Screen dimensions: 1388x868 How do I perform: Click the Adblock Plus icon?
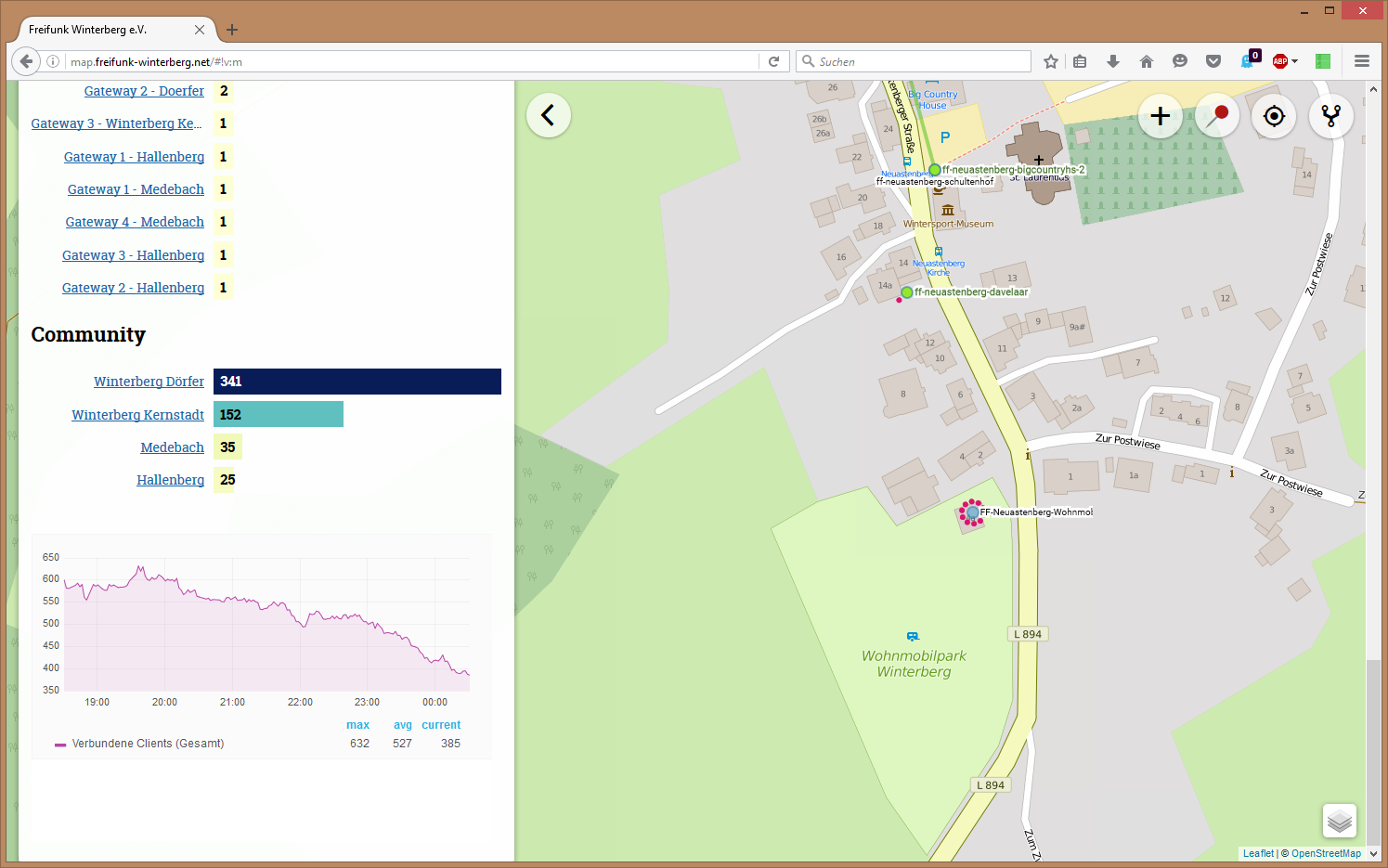[1280, 61]
